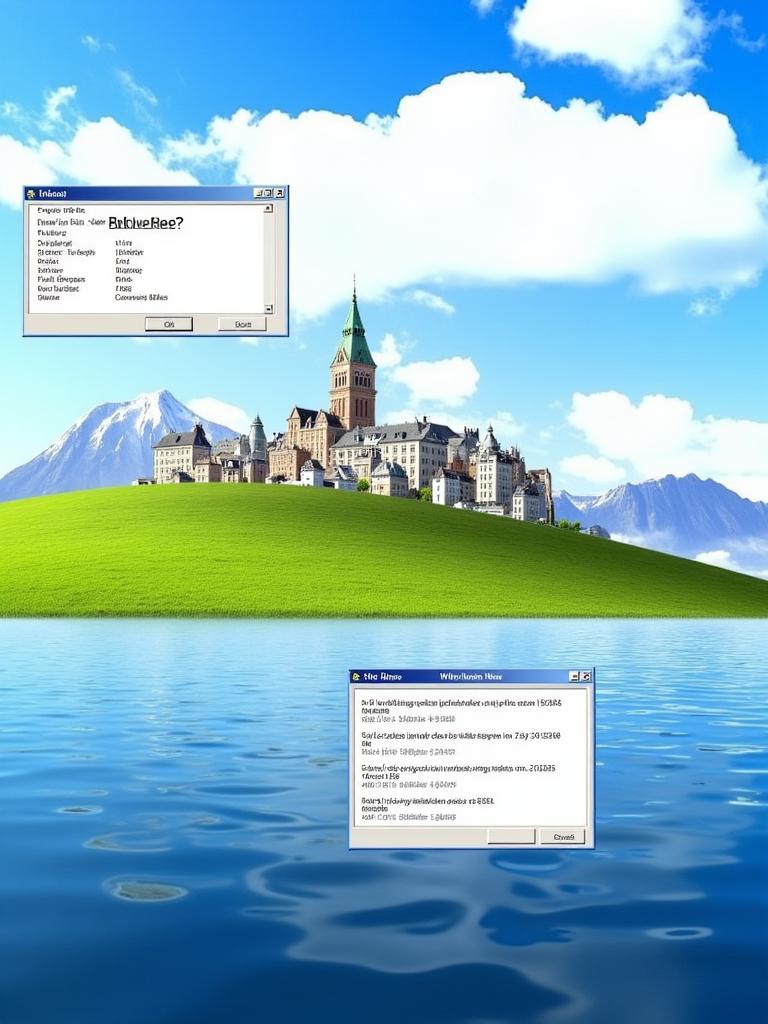Minimize the lower dialog over the water
This screenshot has width=768, height=1024.
(x=574, y=677)
